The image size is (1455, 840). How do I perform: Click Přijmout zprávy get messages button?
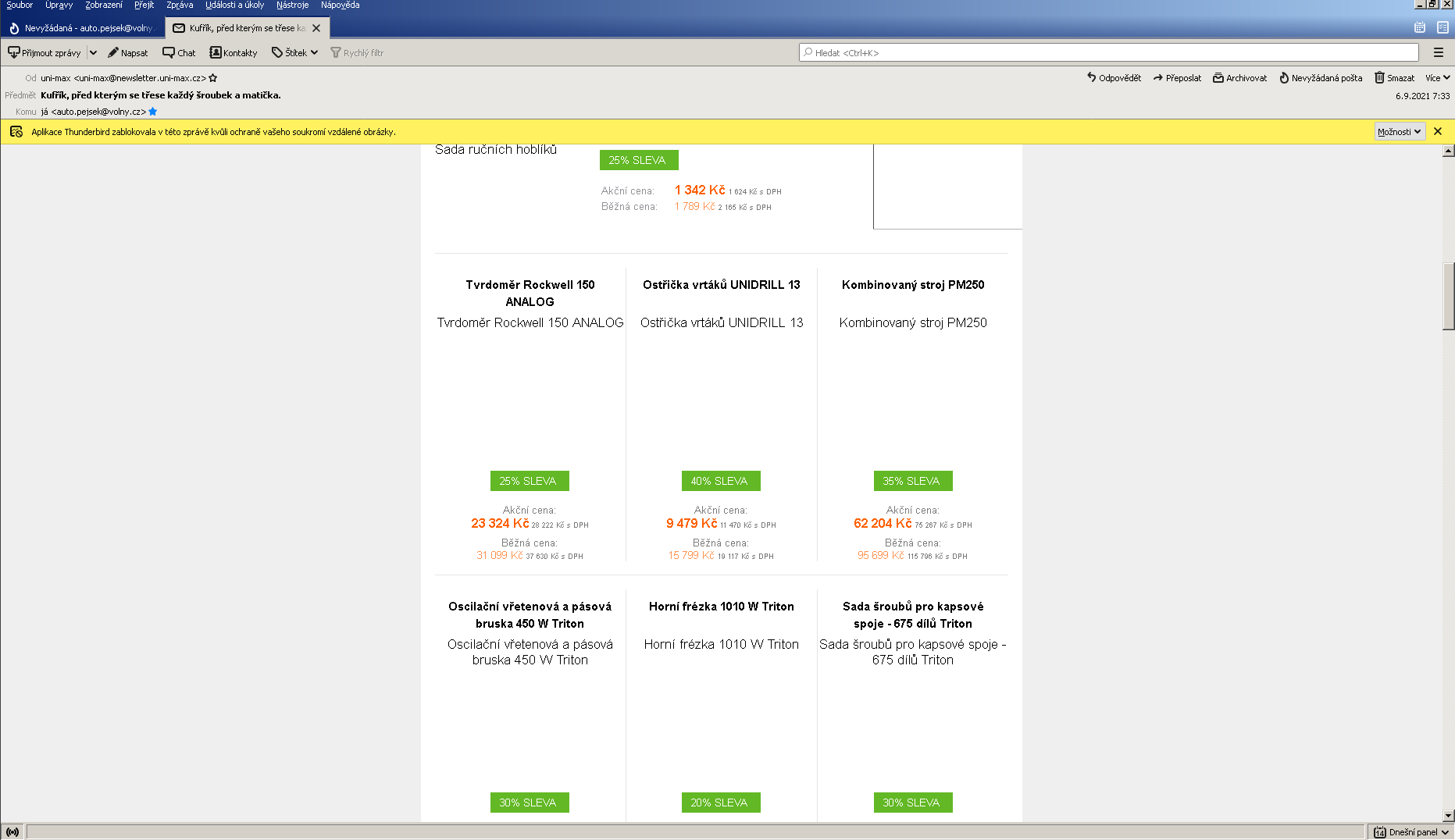point(45,53)
